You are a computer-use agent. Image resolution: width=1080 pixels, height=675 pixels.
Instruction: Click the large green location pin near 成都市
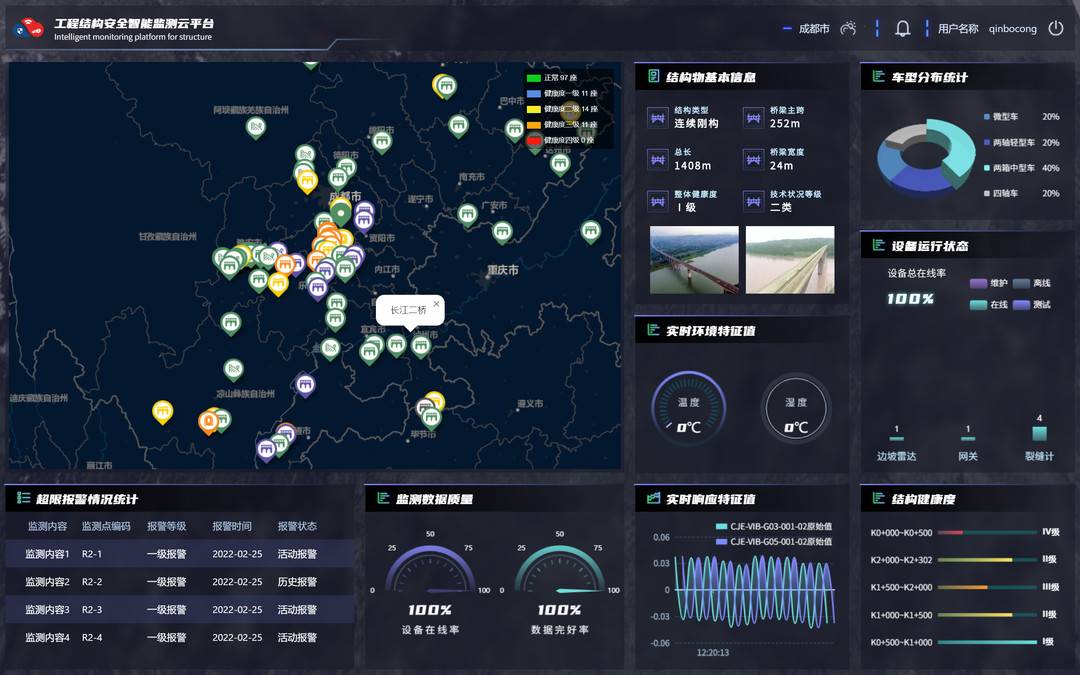click(341, 213)
